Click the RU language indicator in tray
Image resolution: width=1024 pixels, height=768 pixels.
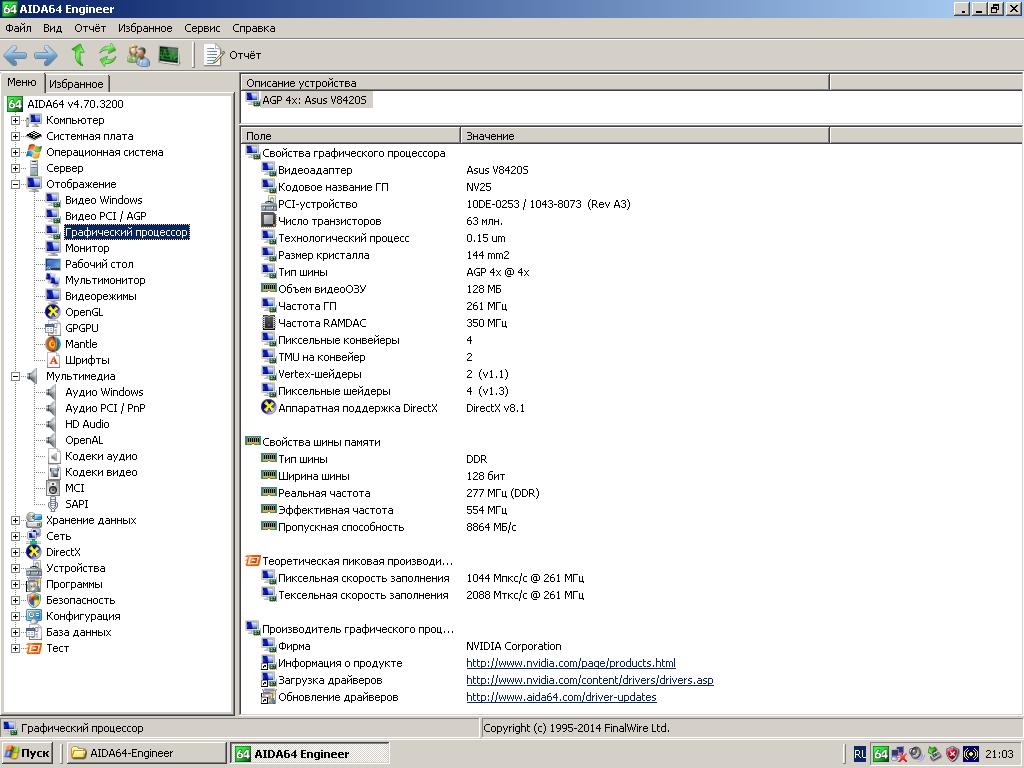click(x=859, y=754)
